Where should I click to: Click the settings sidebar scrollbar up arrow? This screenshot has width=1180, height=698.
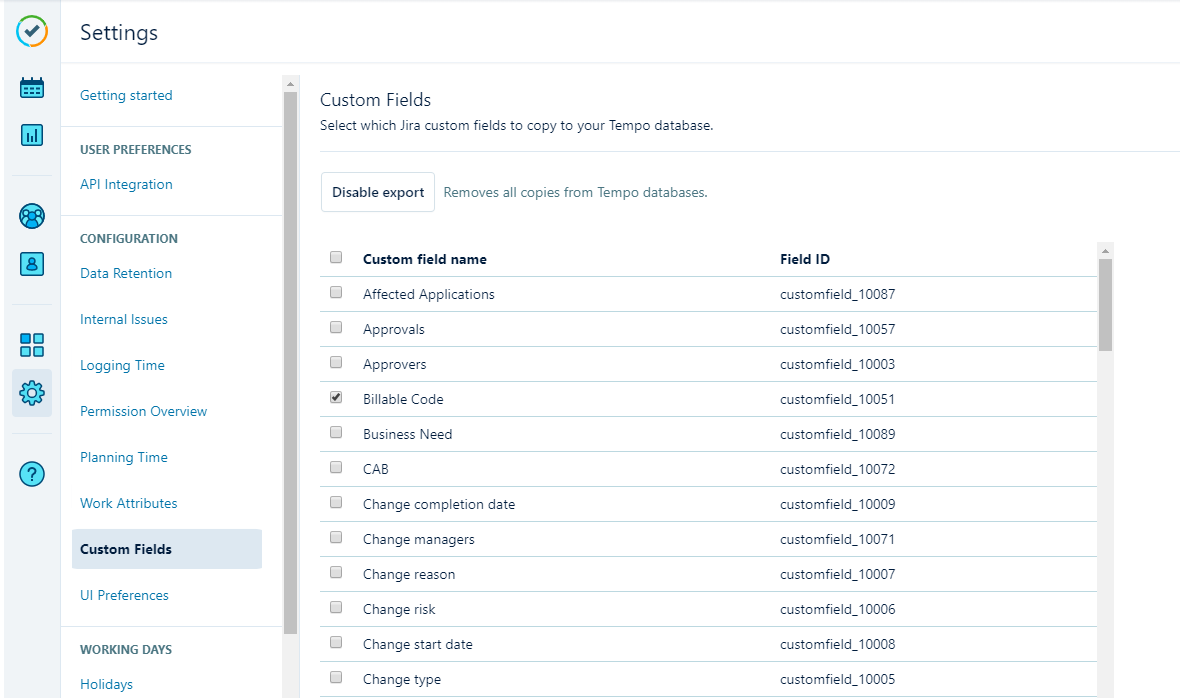[291, 83]
